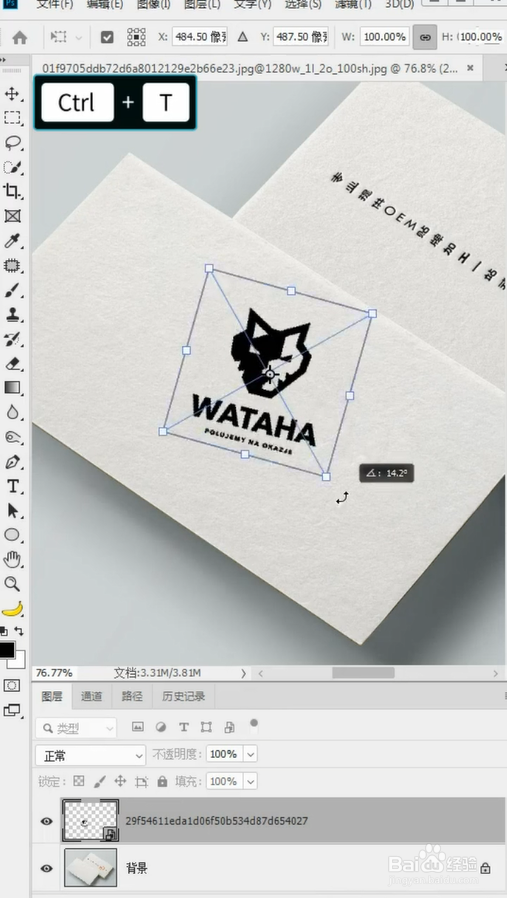507x898 pixels.
Task: Click the banana Edit Toolbar icon
Action: [12, 608]
